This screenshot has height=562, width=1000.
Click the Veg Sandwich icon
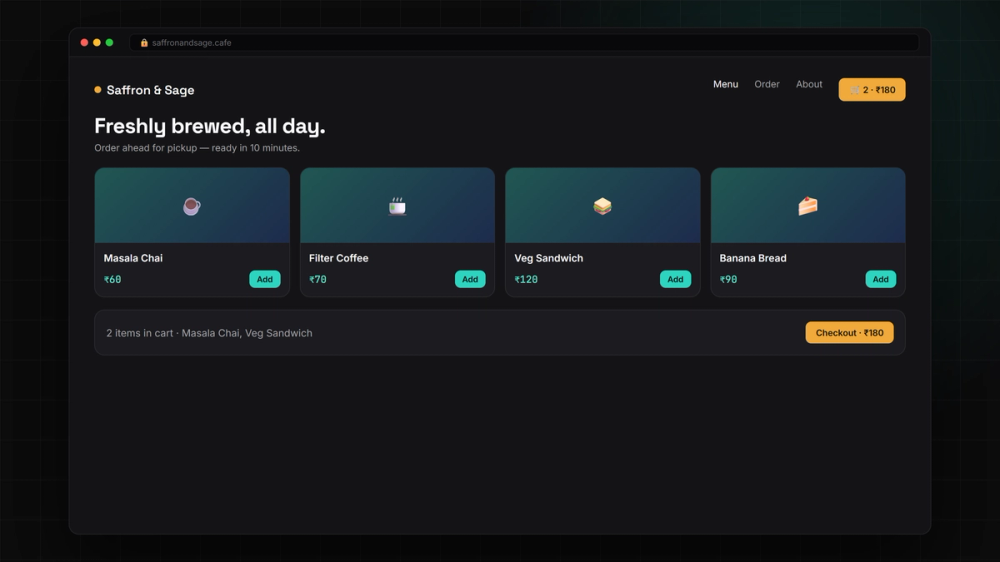pyautogui.click(x=603, y=206)
